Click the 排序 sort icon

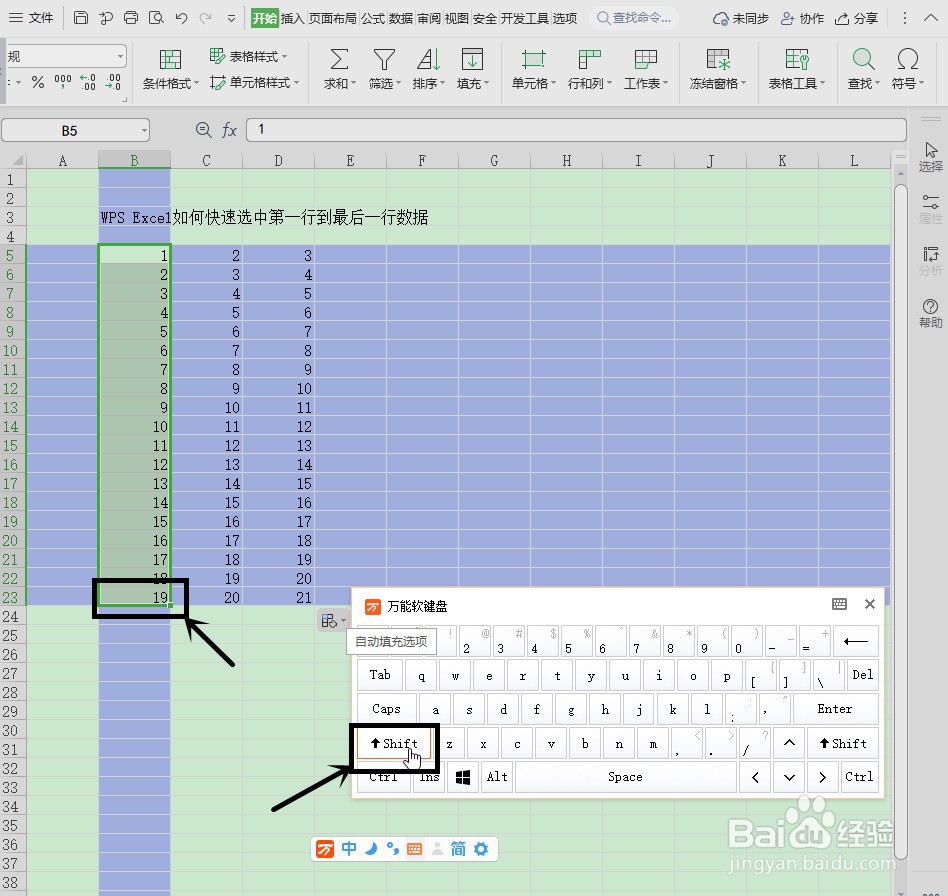click(x=428, y=59)
